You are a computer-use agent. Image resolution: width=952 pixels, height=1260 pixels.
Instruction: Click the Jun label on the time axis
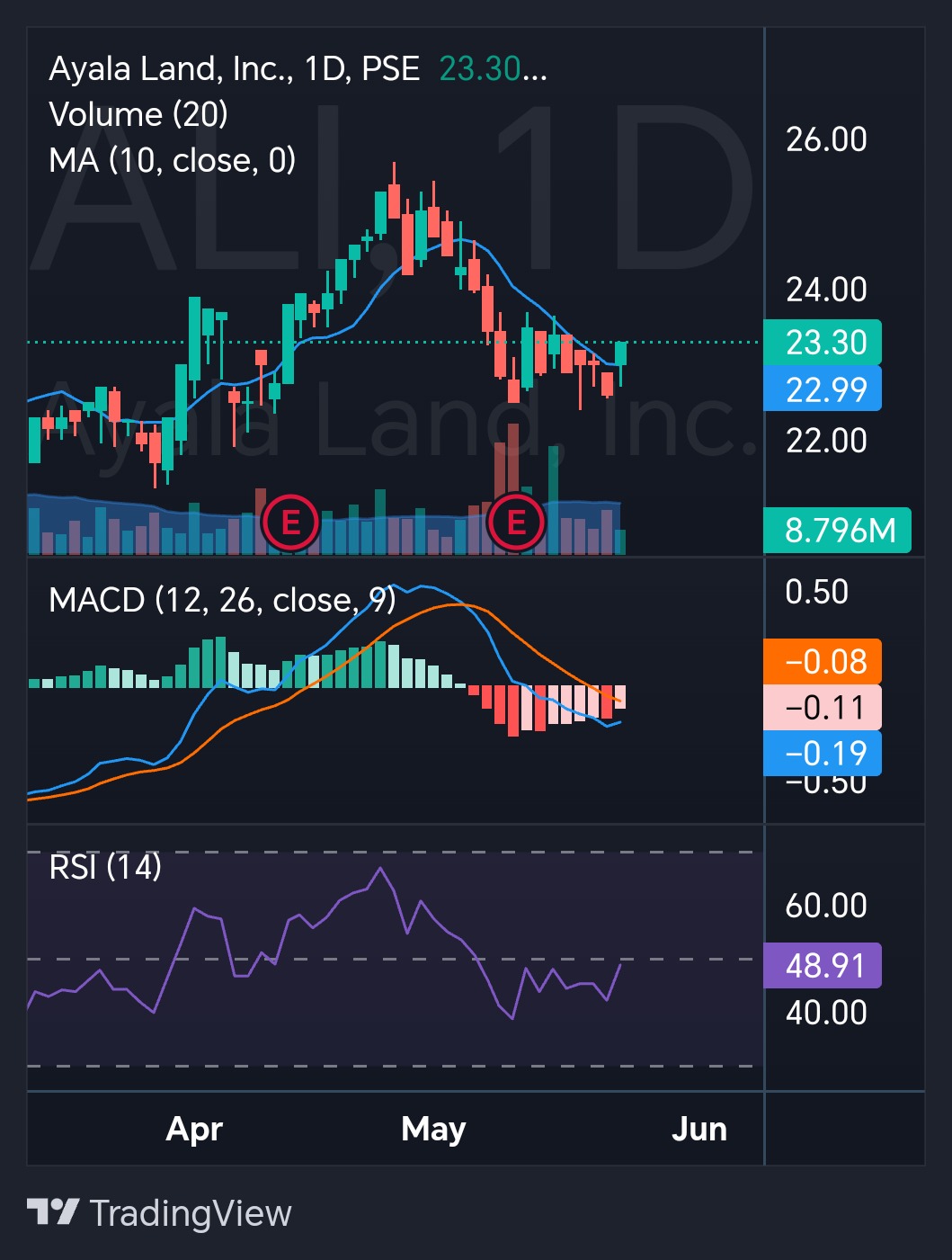[x=699, y=1129]
